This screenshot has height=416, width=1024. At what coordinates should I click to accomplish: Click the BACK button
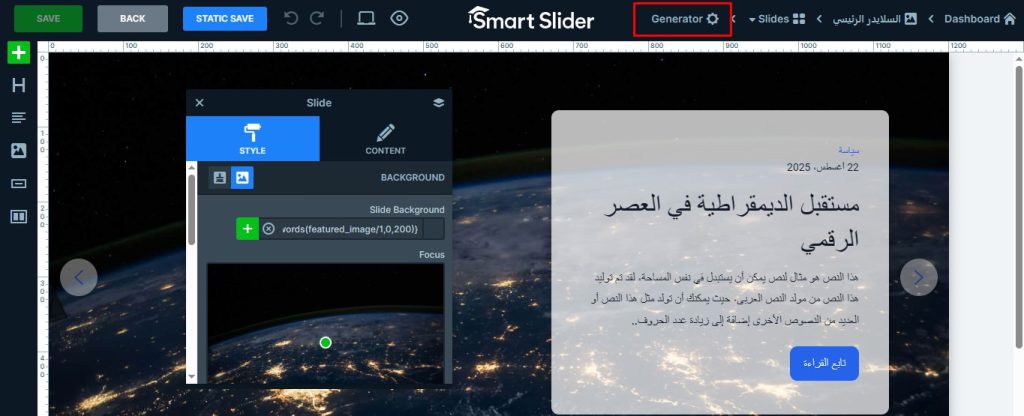(x=133, y=18)
